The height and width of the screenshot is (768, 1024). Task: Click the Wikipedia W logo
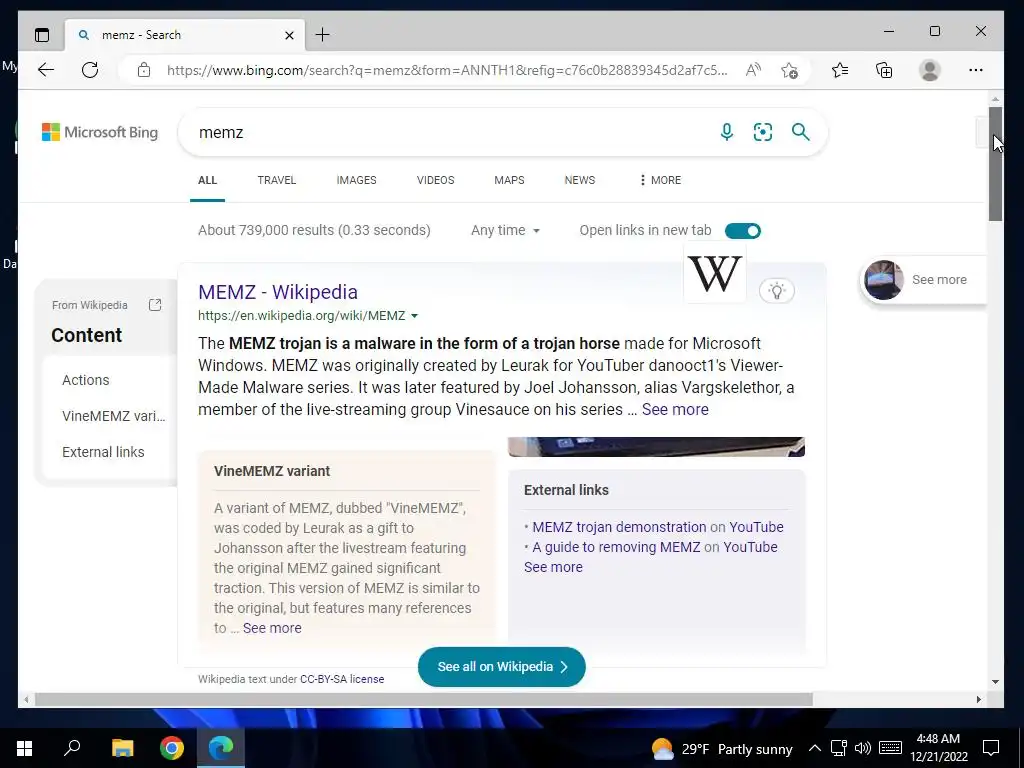[x=715, y=273]
